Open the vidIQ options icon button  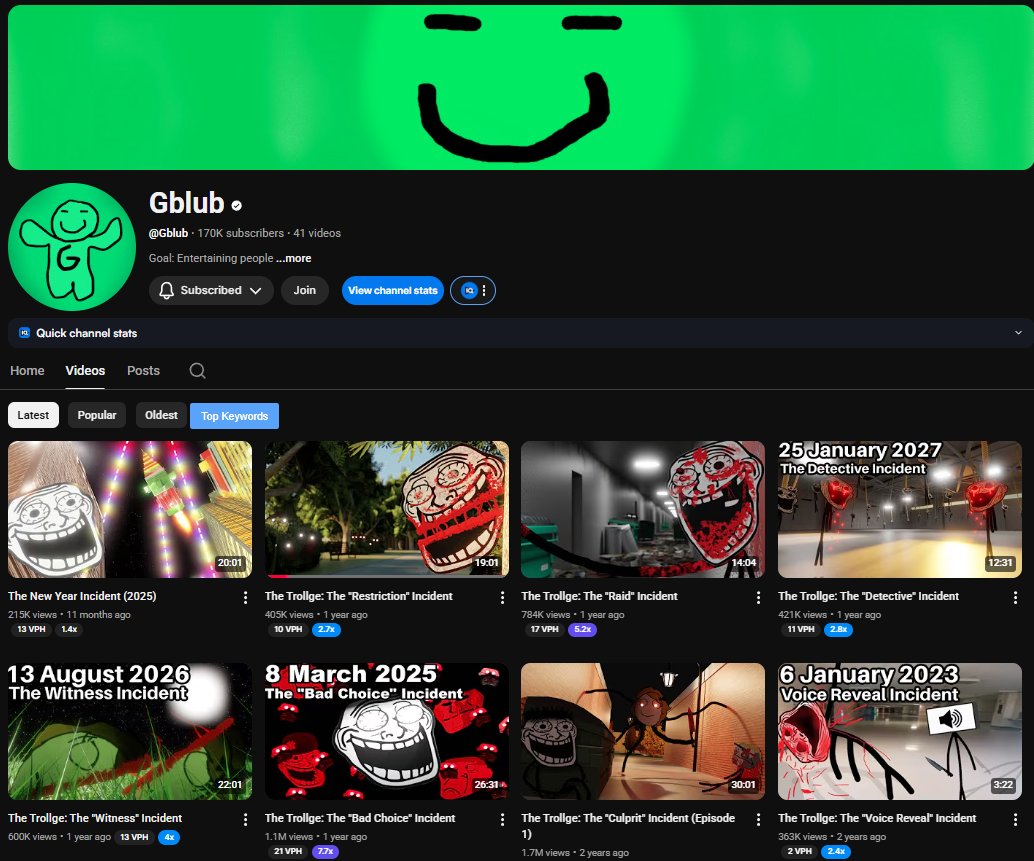pyautogui.click(x=473, y=290)
